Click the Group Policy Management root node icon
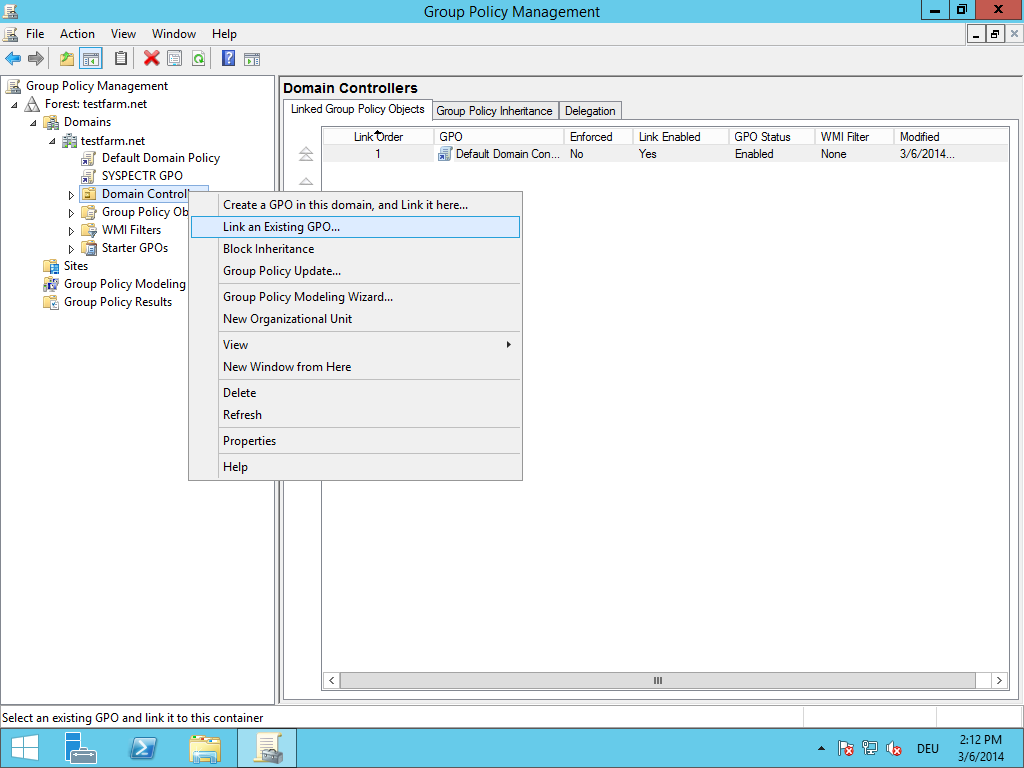Image resolution: width=1024 pixels, height=768 pixels. pos(13,86)
